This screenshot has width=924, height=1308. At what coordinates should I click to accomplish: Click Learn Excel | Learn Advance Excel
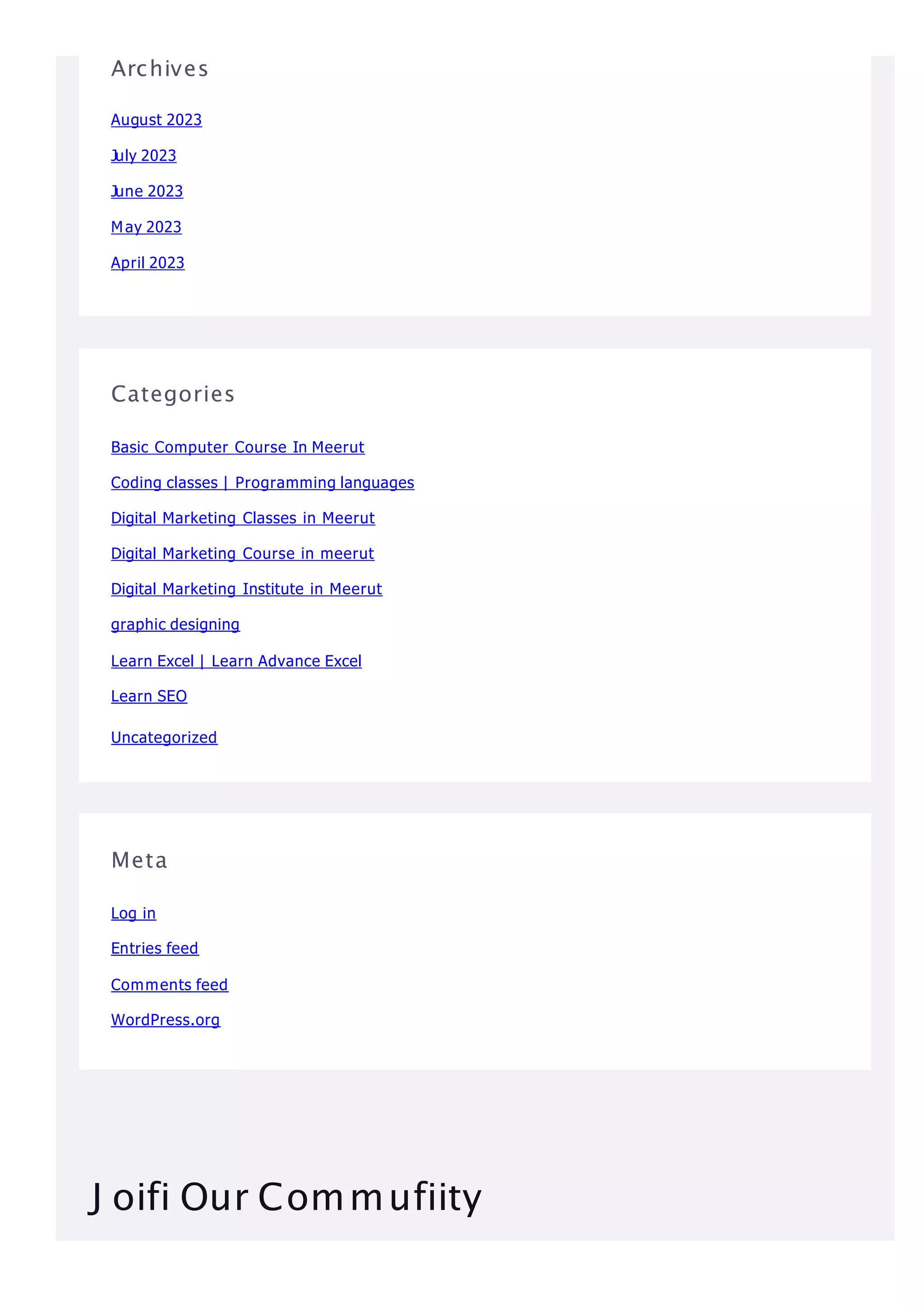point(236,661)
